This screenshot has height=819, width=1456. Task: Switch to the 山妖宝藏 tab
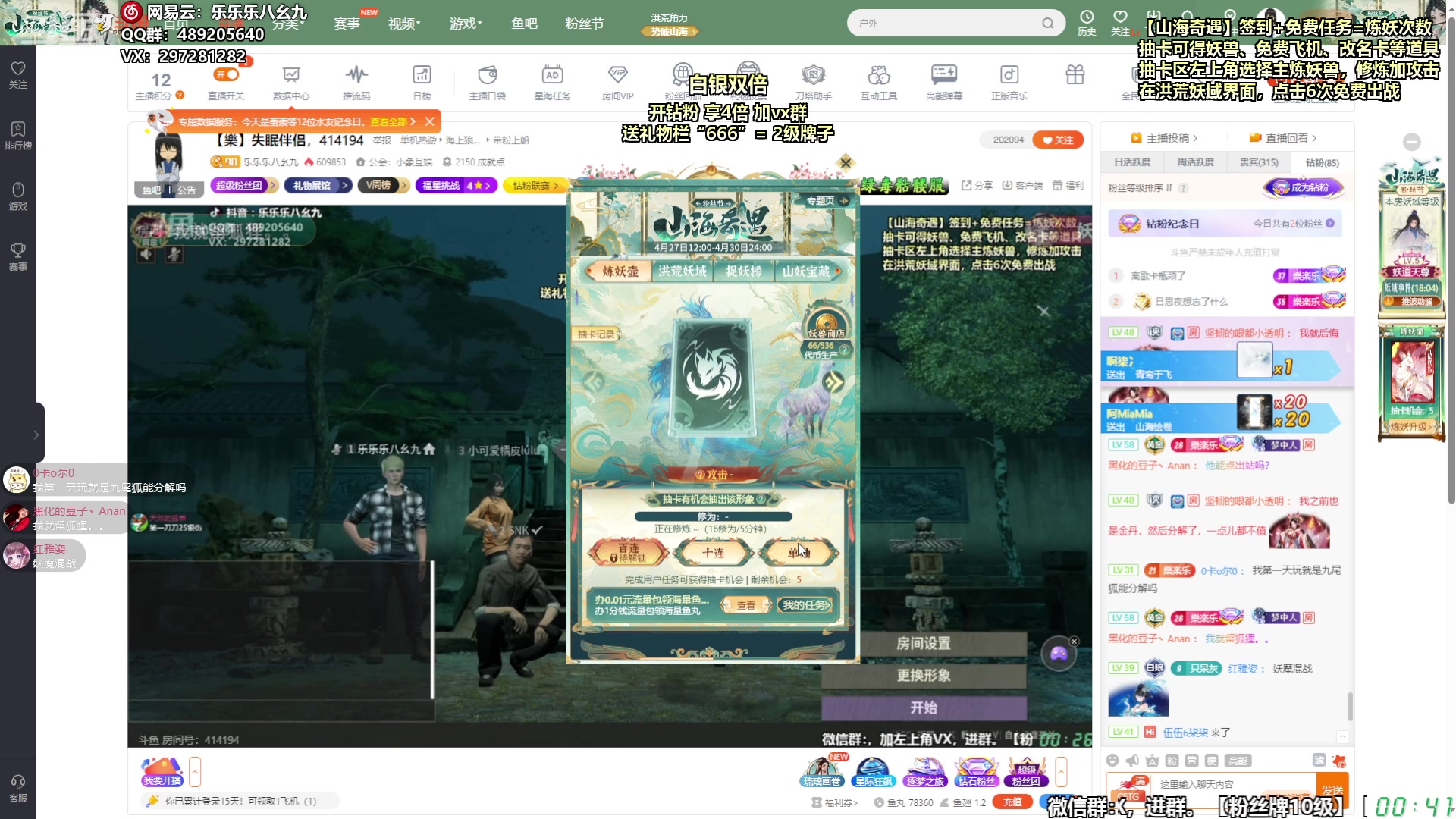[806, 271]
